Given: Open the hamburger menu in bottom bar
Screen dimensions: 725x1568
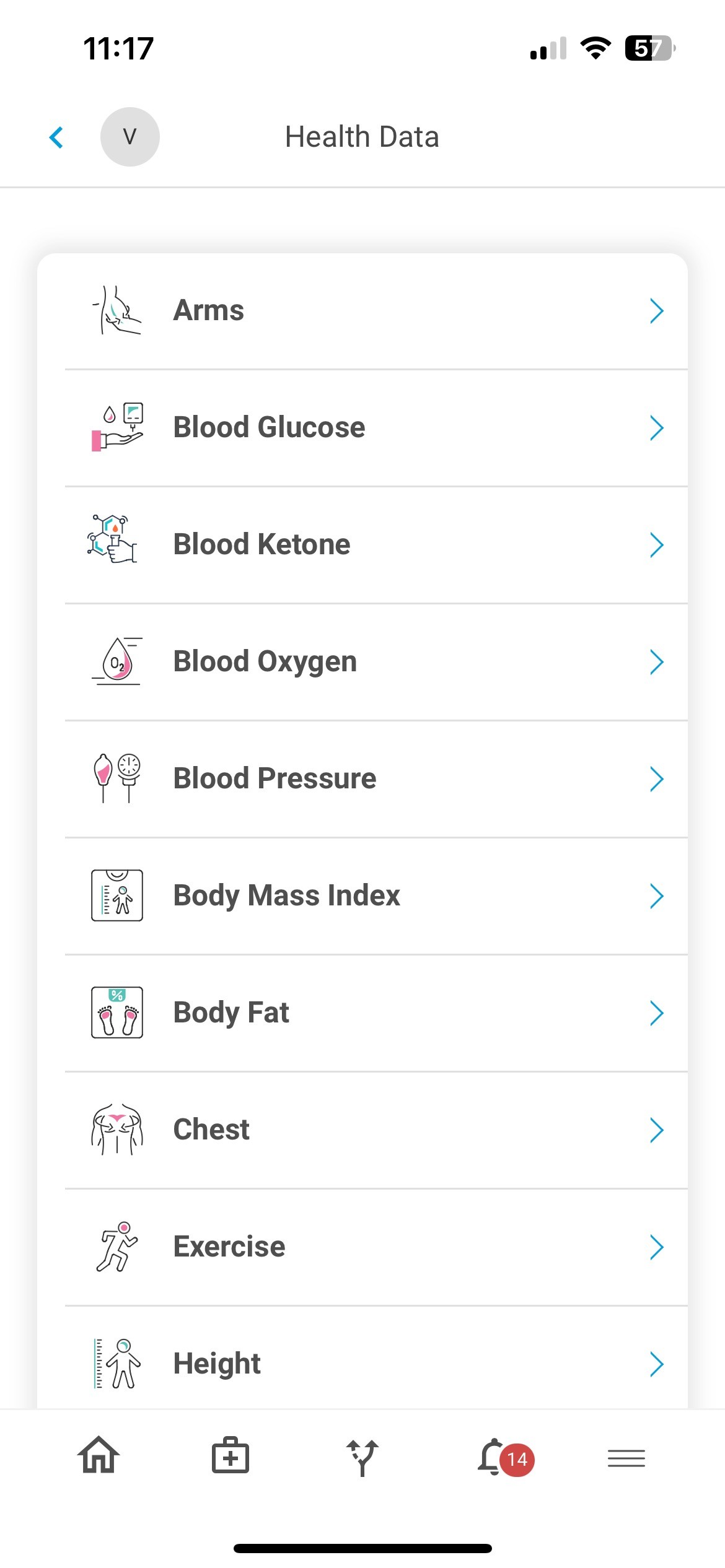Looking at the screenshot, I should pos(626,1458).
